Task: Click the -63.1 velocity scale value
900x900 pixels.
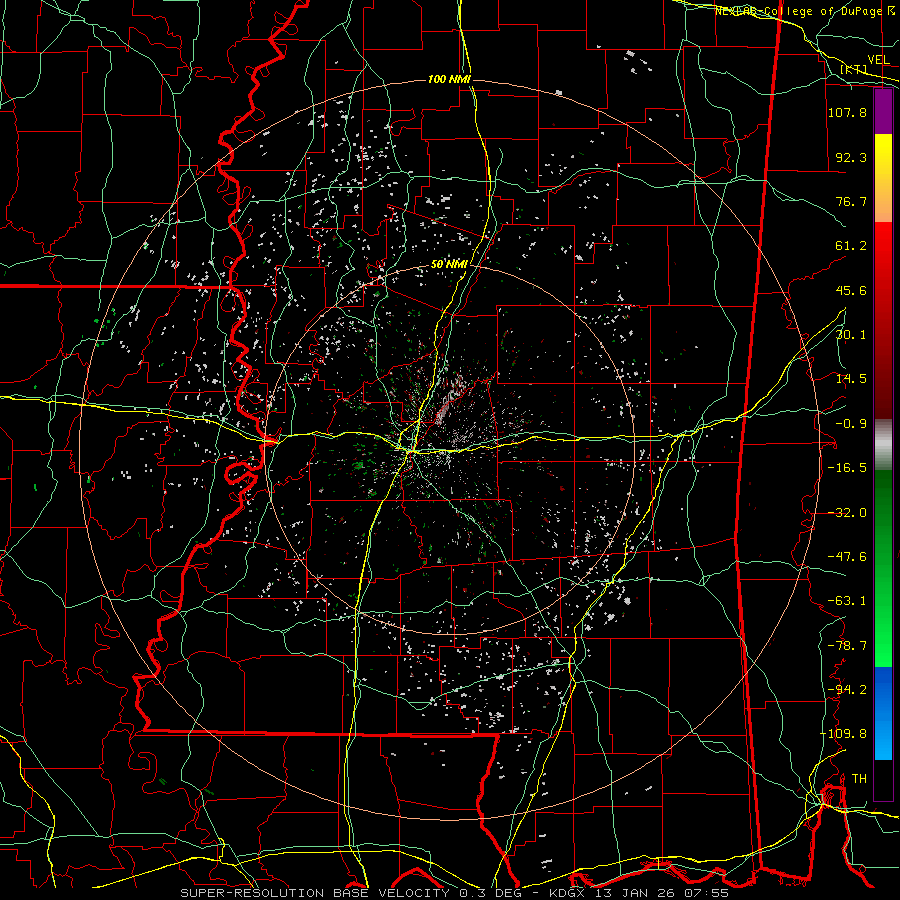Action: pyautogui.click(x=847, y=601)
